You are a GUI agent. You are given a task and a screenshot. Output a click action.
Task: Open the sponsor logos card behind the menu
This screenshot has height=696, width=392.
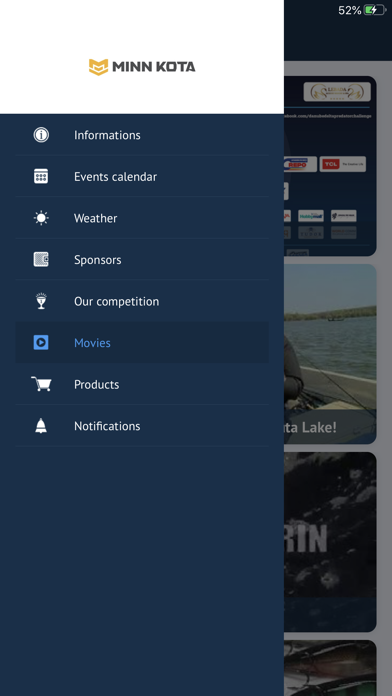coord(330,166)
